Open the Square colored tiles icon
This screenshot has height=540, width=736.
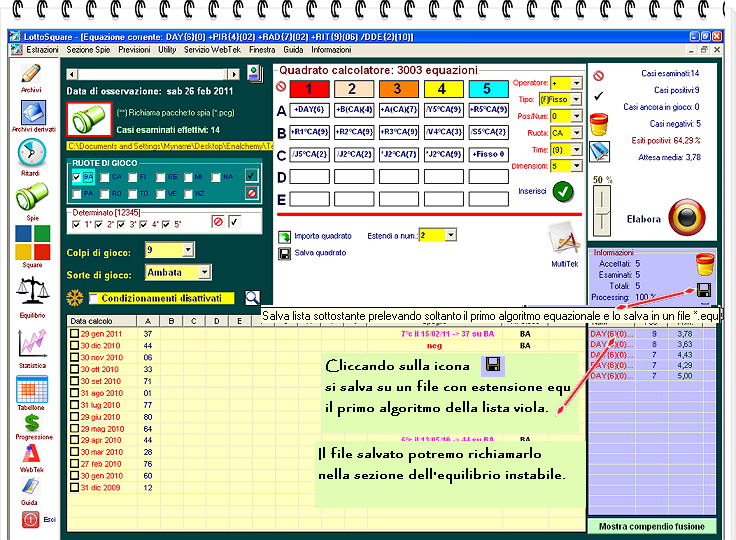[32, 242]
